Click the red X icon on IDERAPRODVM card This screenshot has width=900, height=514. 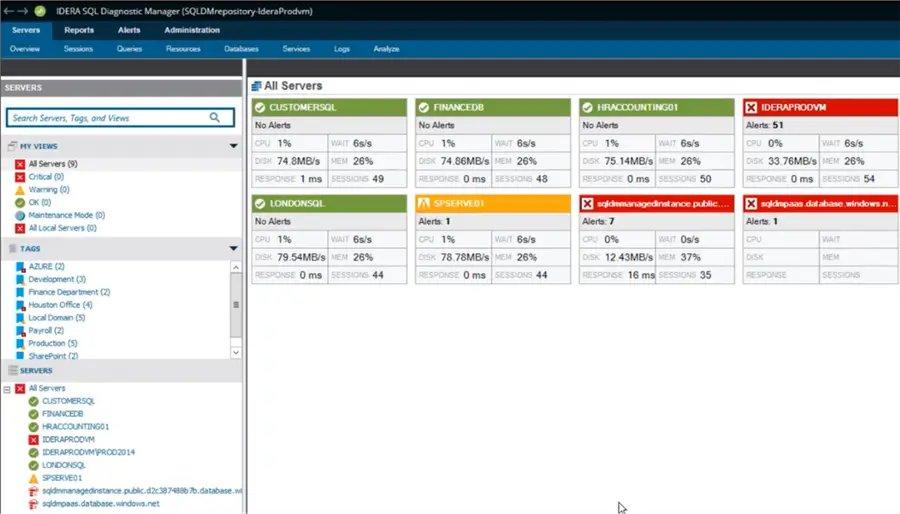(751, 107)
